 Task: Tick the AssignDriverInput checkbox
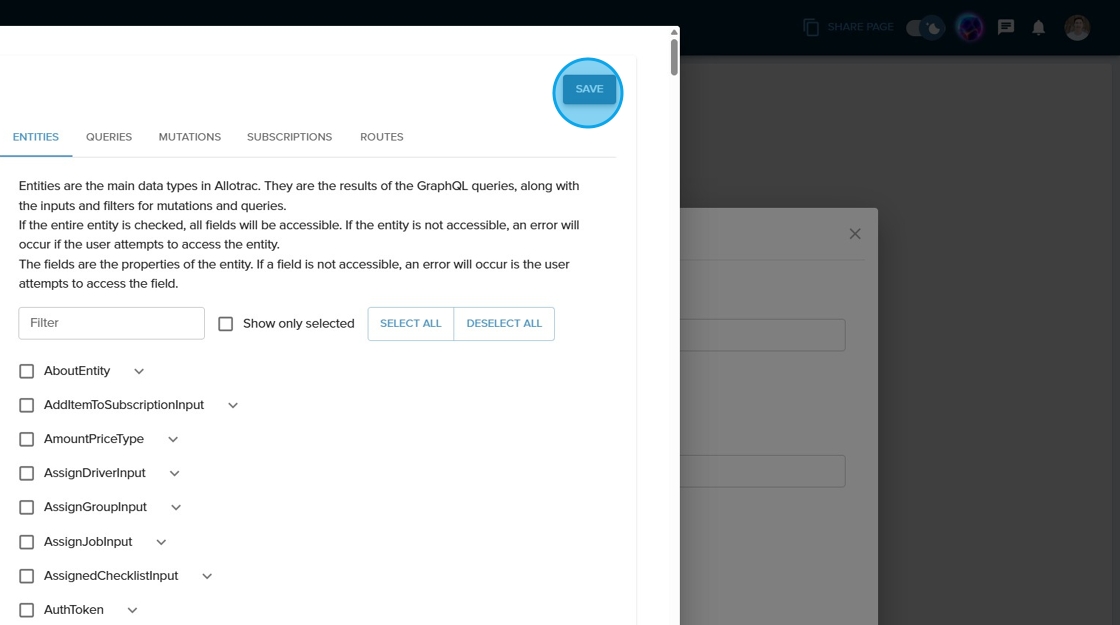(27, 473)
